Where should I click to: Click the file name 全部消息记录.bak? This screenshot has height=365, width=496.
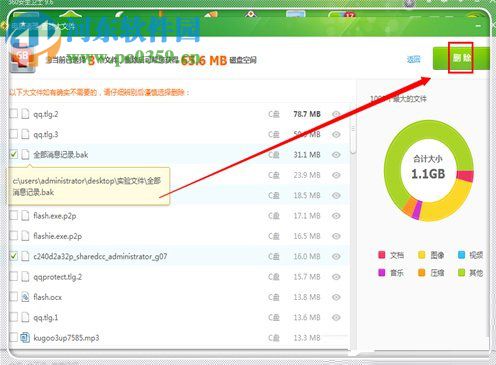[61, 155]
